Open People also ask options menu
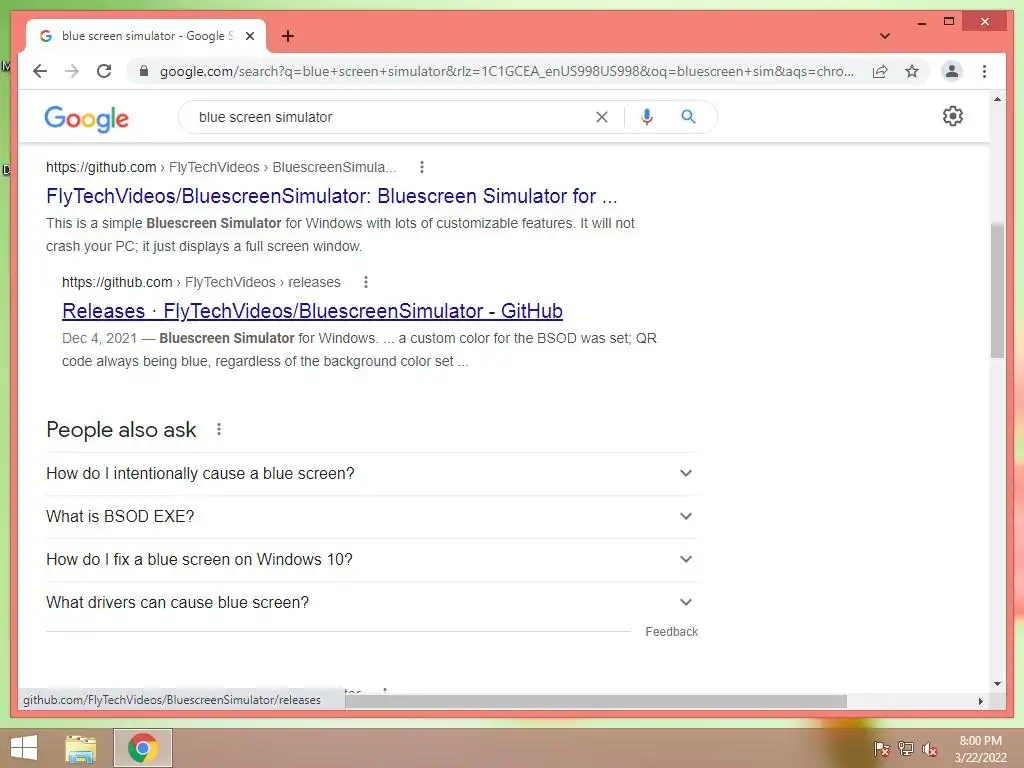The width and height of the screenshot is (1024, 768). tap(219, 429)
